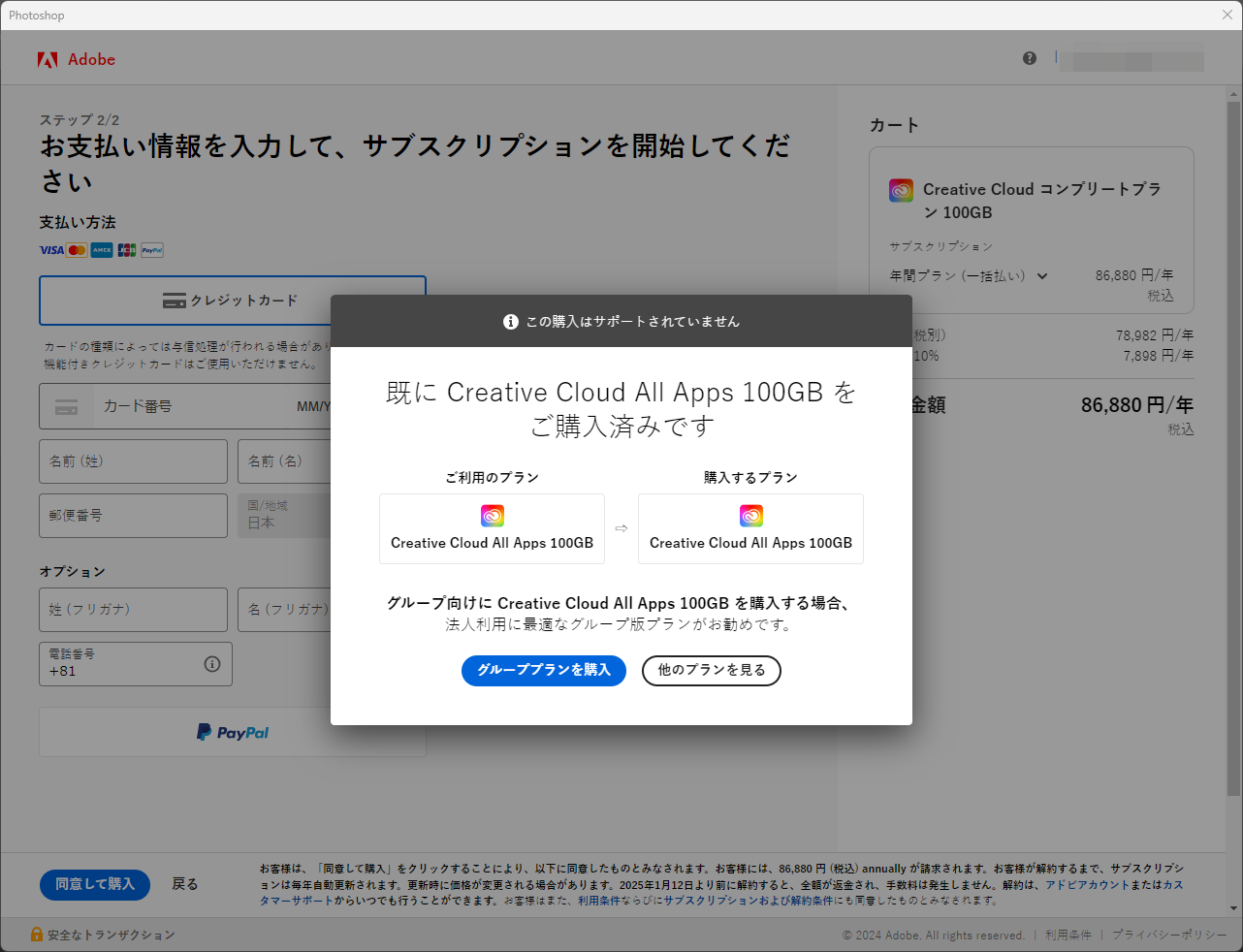Screen dimensions: 1243x952
Task: Click the 購入するプラン Creative Cloud card
Action: pos(751,529)
